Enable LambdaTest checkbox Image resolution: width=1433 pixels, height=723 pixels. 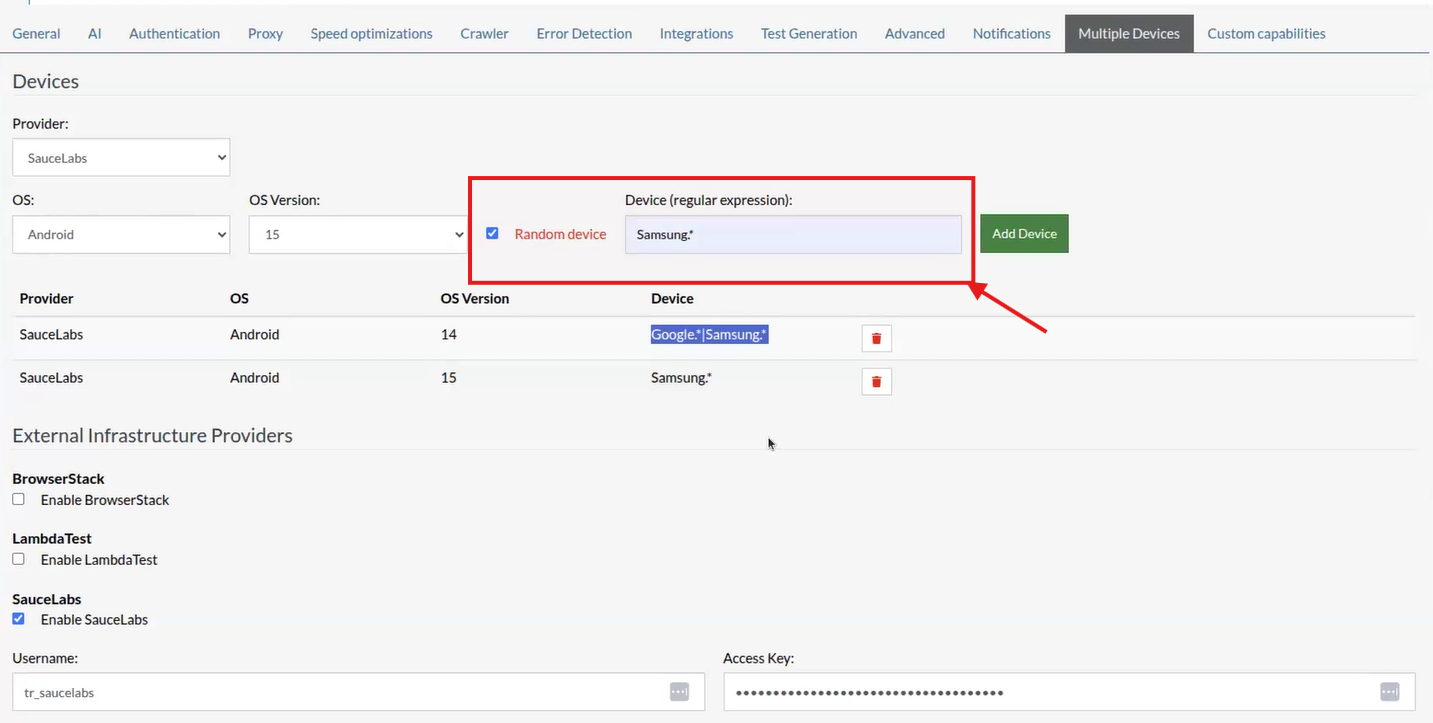coord(18,559)
